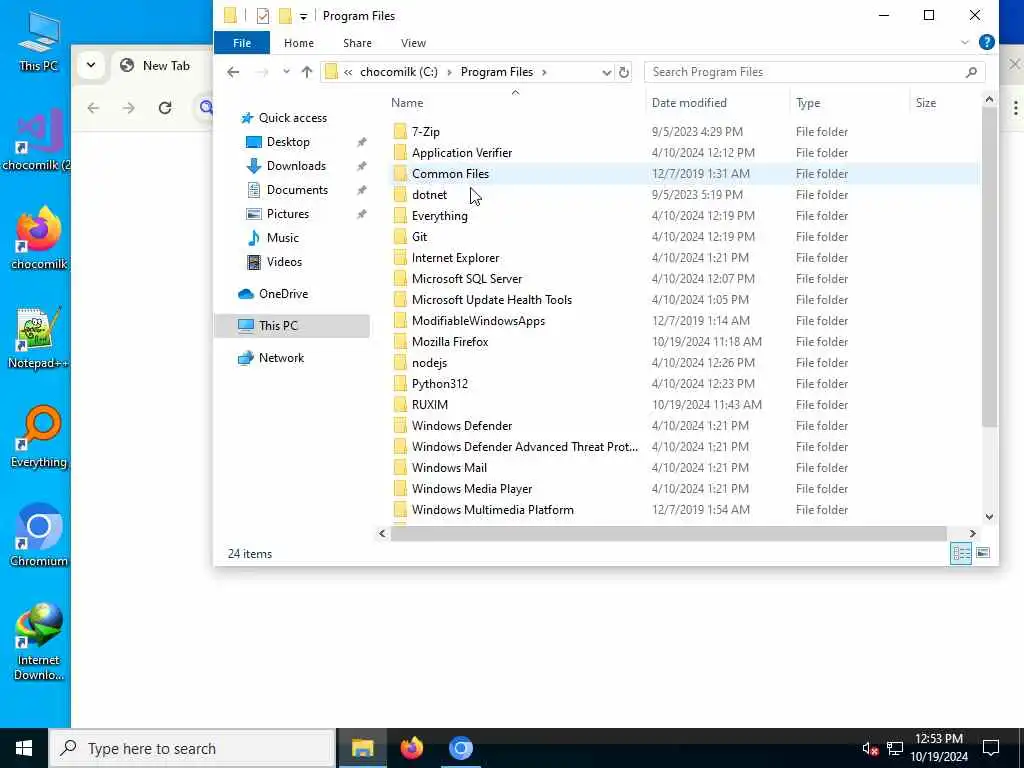Sort by Type column header
This screenshot has height=768, width=1024.
coord(808,103)
